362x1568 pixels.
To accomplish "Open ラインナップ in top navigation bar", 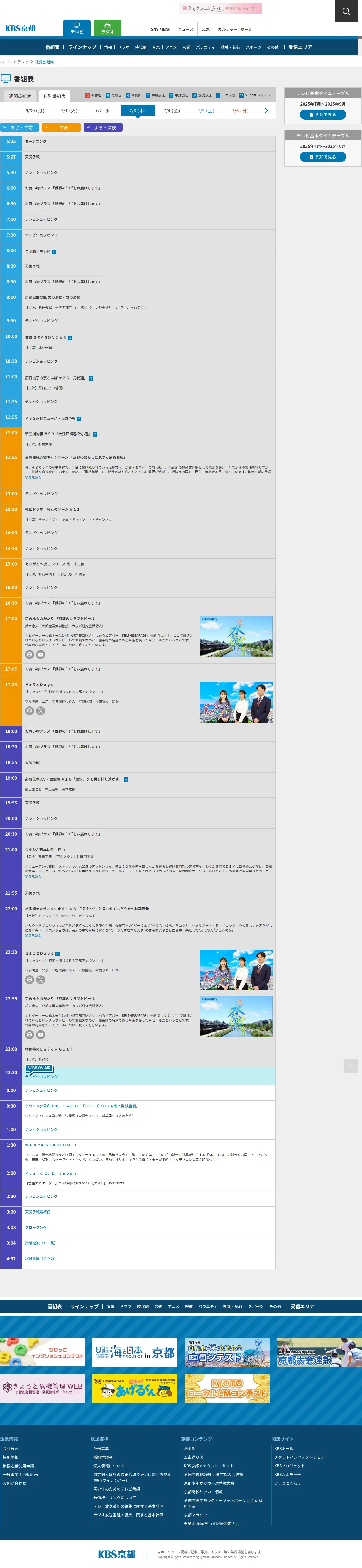I will 82,47.
